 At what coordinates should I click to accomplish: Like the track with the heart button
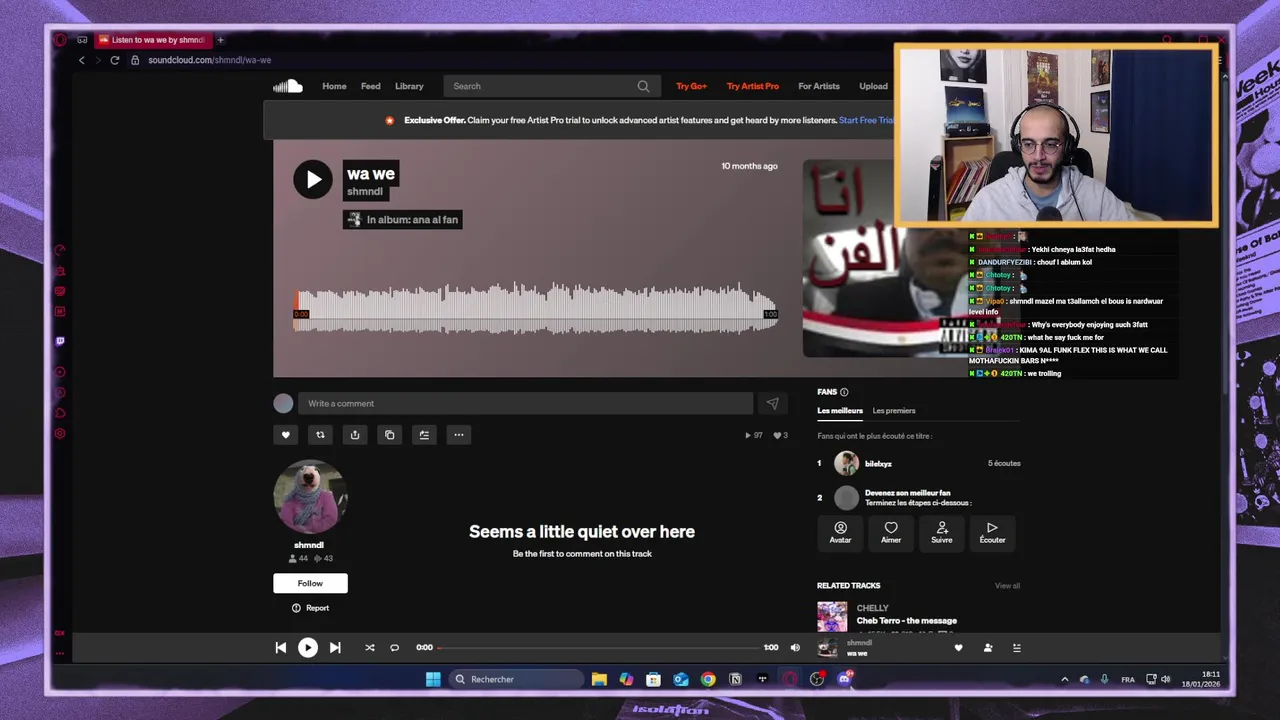pos(285,435)
